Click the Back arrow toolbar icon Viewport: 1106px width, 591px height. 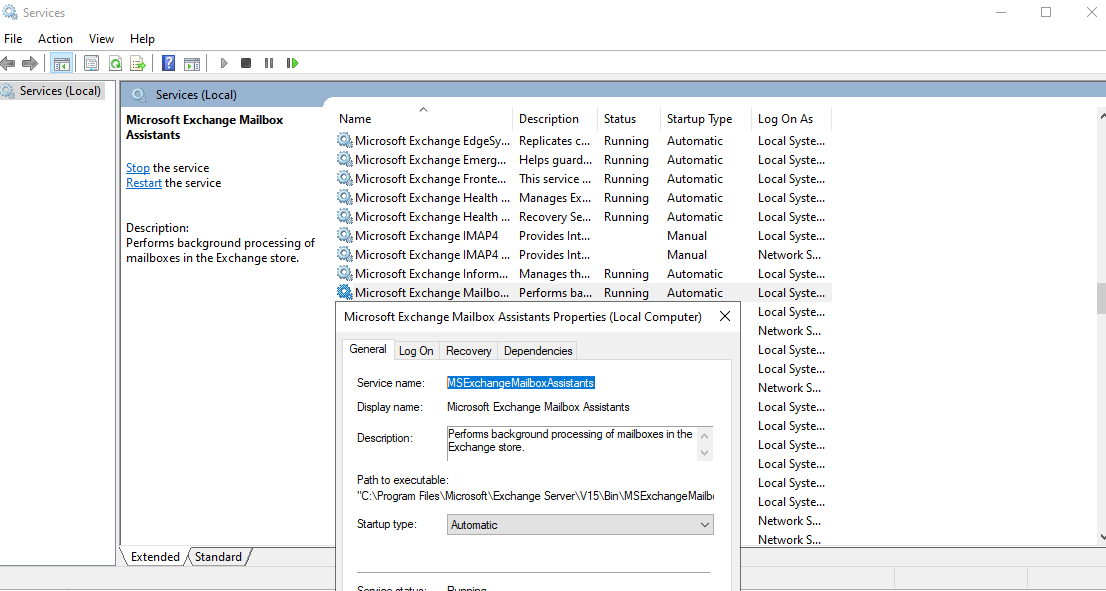pyautogui.click(x=8, y=63)
